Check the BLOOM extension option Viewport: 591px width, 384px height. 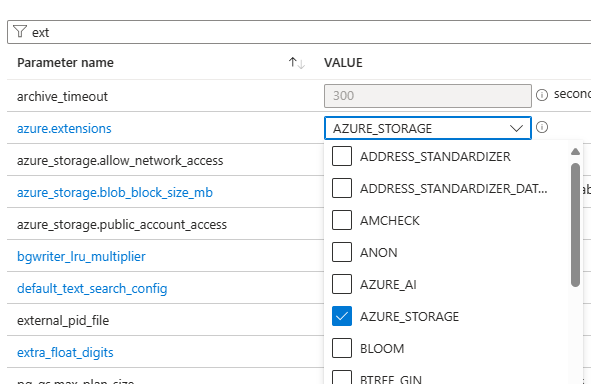coord(342,348)
